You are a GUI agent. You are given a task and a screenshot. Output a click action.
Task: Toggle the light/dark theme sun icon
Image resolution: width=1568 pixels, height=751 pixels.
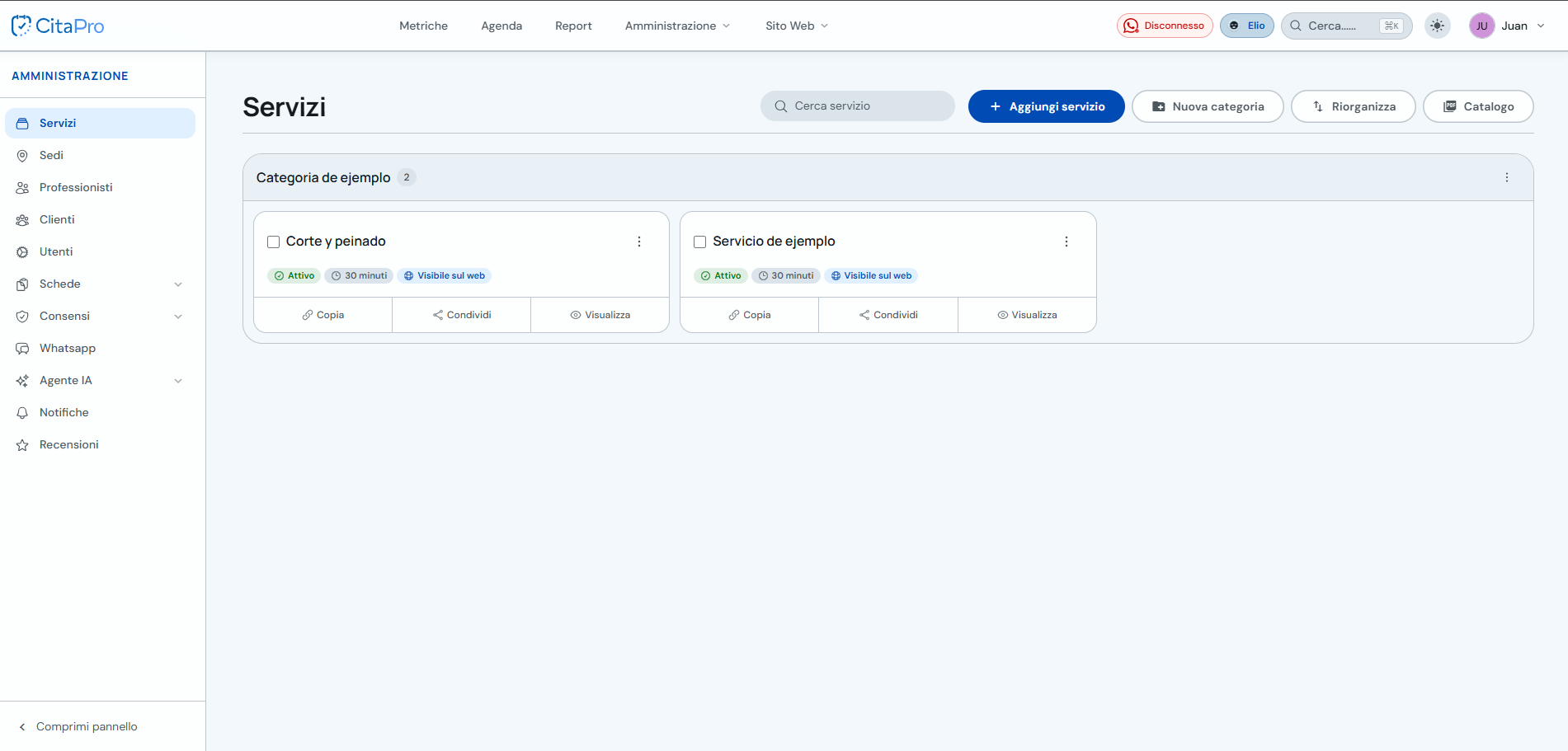point(1438,26)
